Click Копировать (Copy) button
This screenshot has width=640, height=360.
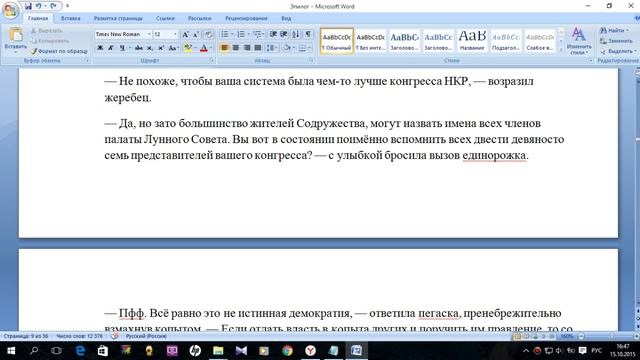pos(49,41)
